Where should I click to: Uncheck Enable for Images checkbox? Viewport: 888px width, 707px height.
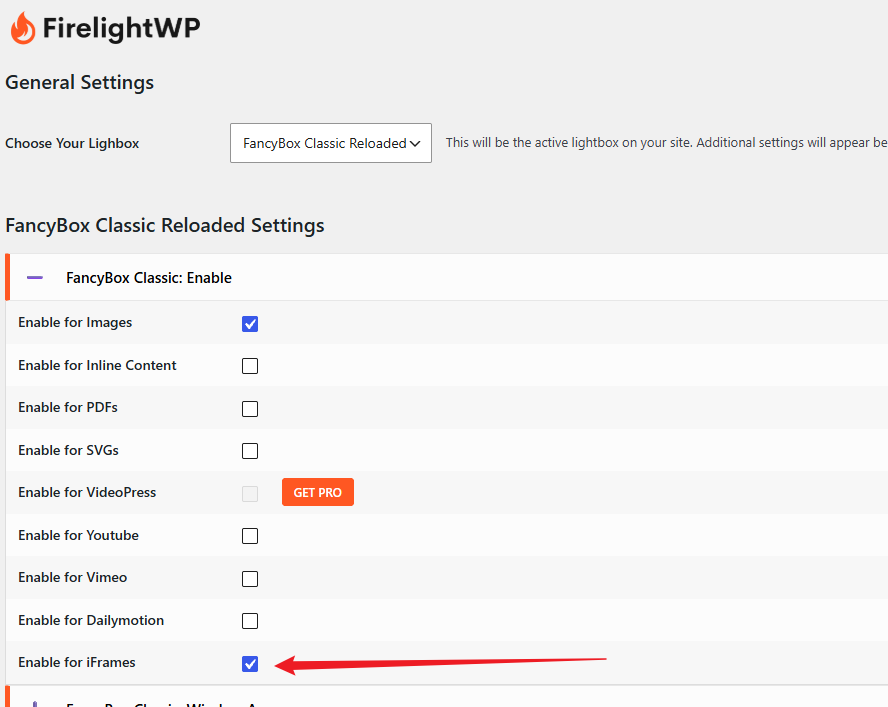[x=250, y=324]
